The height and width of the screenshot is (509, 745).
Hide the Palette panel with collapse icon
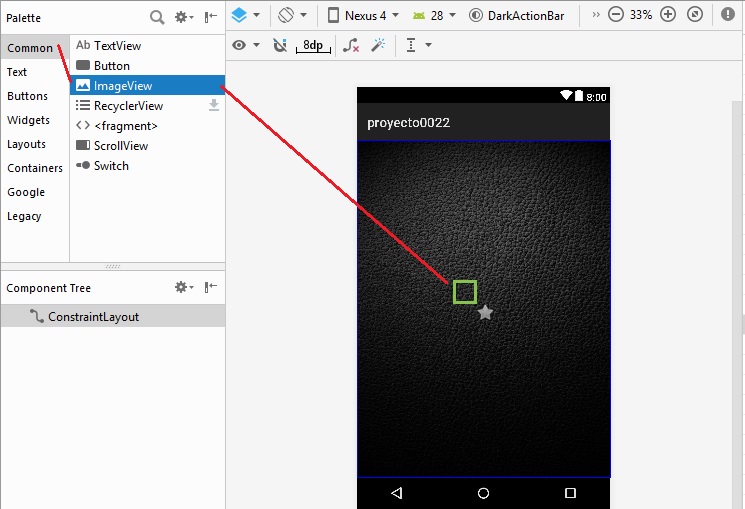pyautogui.click(x=210, y=16)
